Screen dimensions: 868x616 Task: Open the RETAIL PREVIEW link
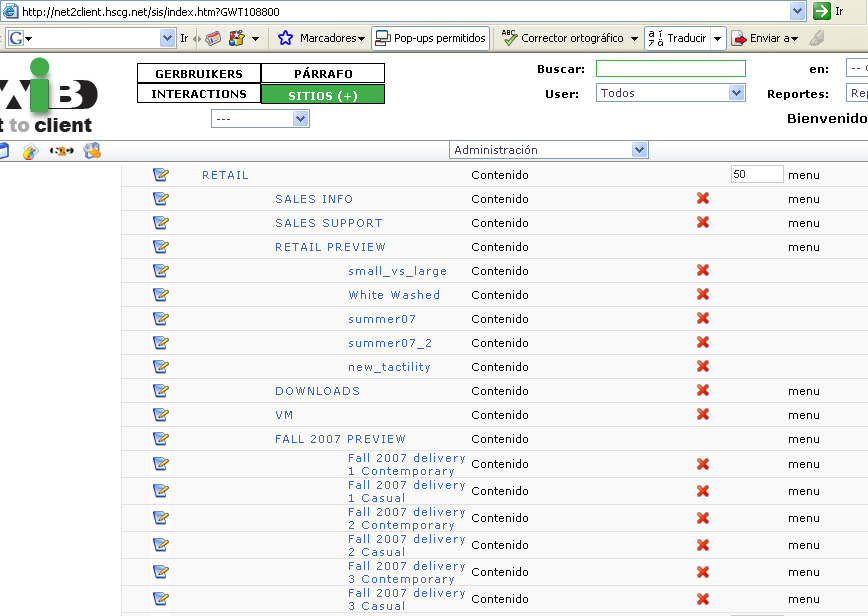tap(330, 247)
